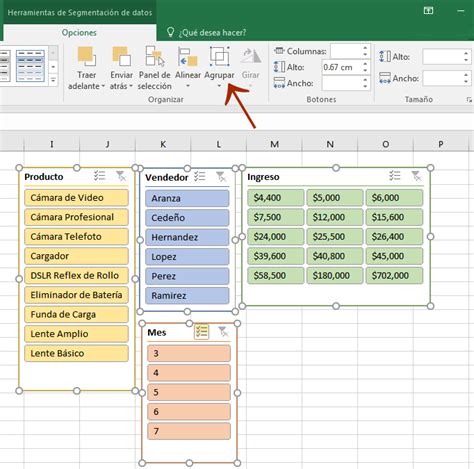This screenshot has height=469, width=474.
Task: Clear filter on Ingreso slicer
Action: 416,176
